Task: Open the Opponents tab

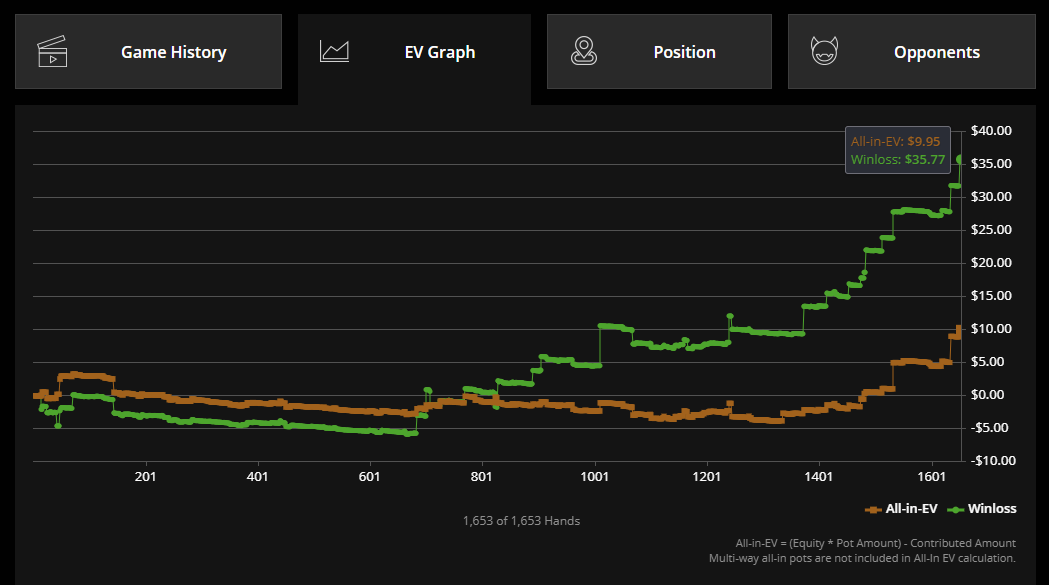Action: pos(911,52)
